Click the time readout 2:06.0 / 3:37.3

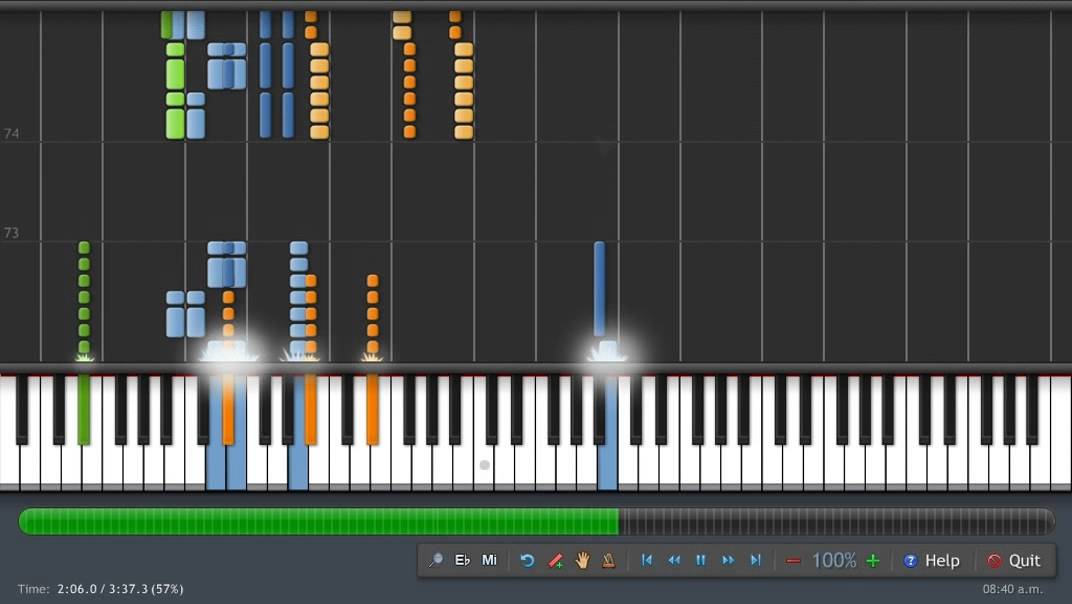coord(120,589)
